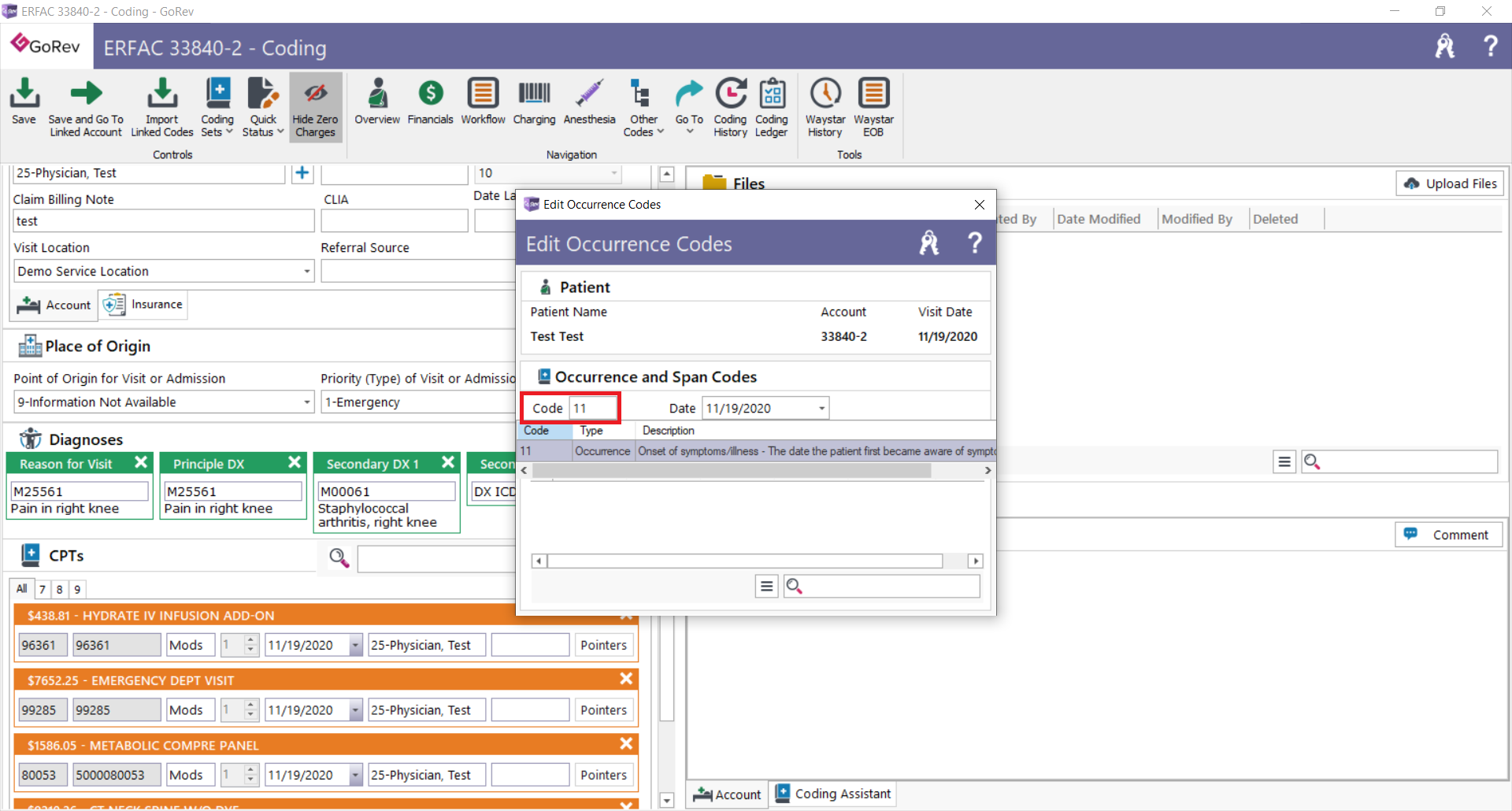Click Pointers for code 99285
This screenshot has height=811, width=1512.
point(603,710)
